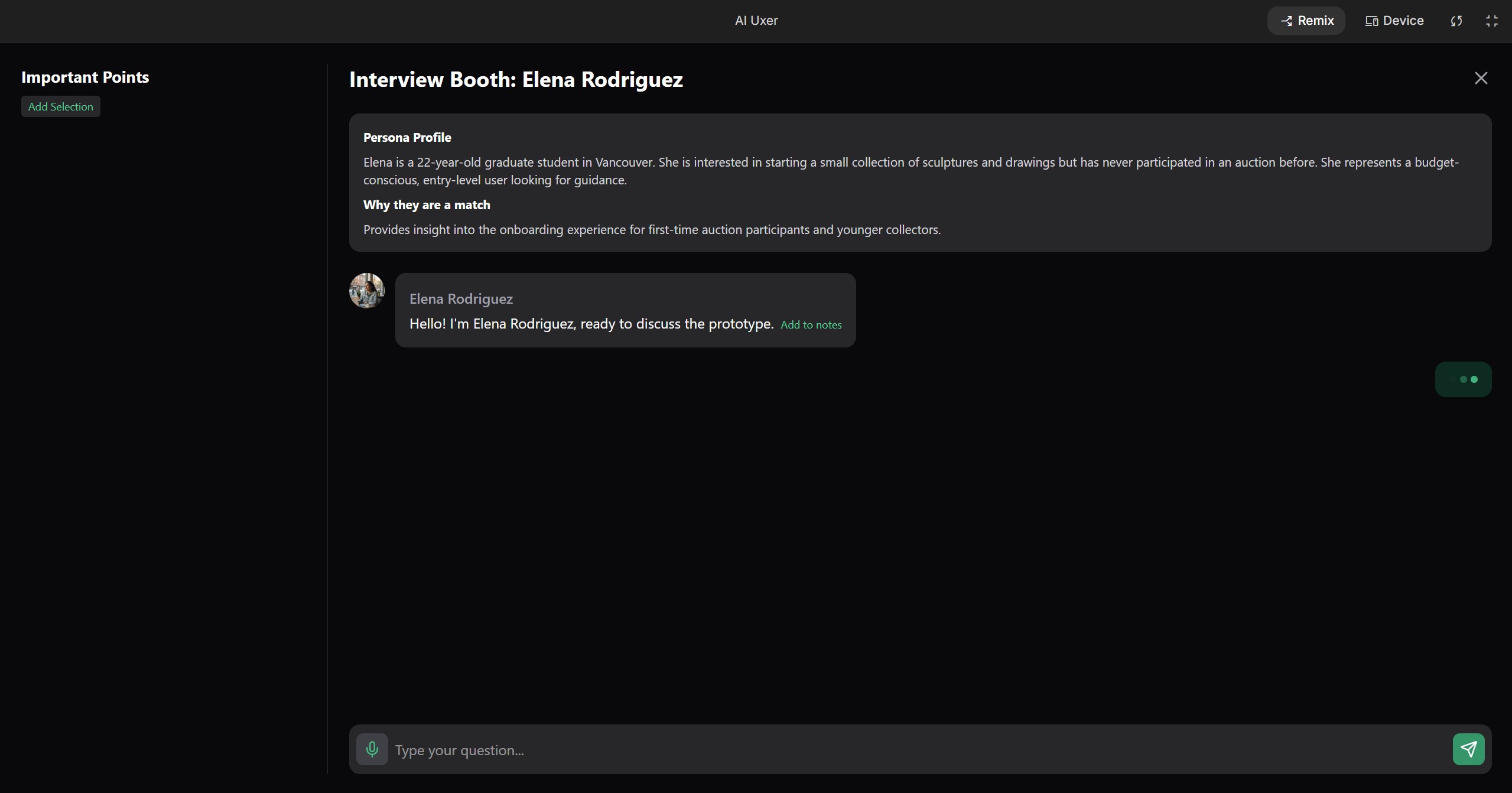The height and width of the screenshot is (793, 1512).
Task: Click the Elena Rodriguez name in the chat bubble
Action: pyautogui.click(x=461, y=299)
